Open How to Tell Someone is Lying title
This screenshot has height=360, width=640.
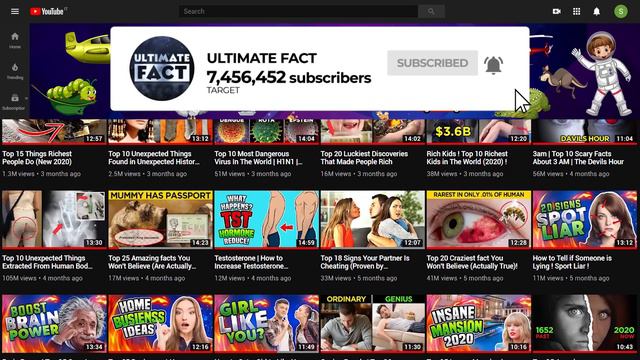[x=572, y=262]
